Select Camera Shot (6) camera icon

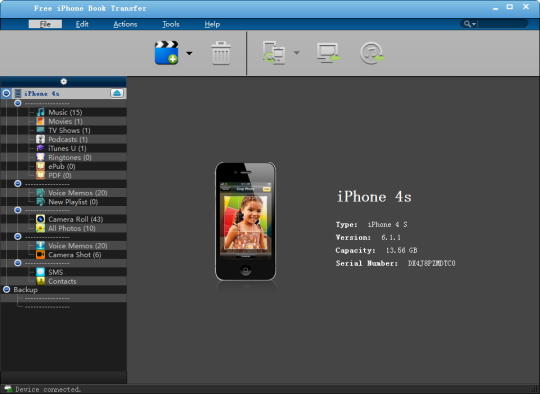click(x=40, y=255)
